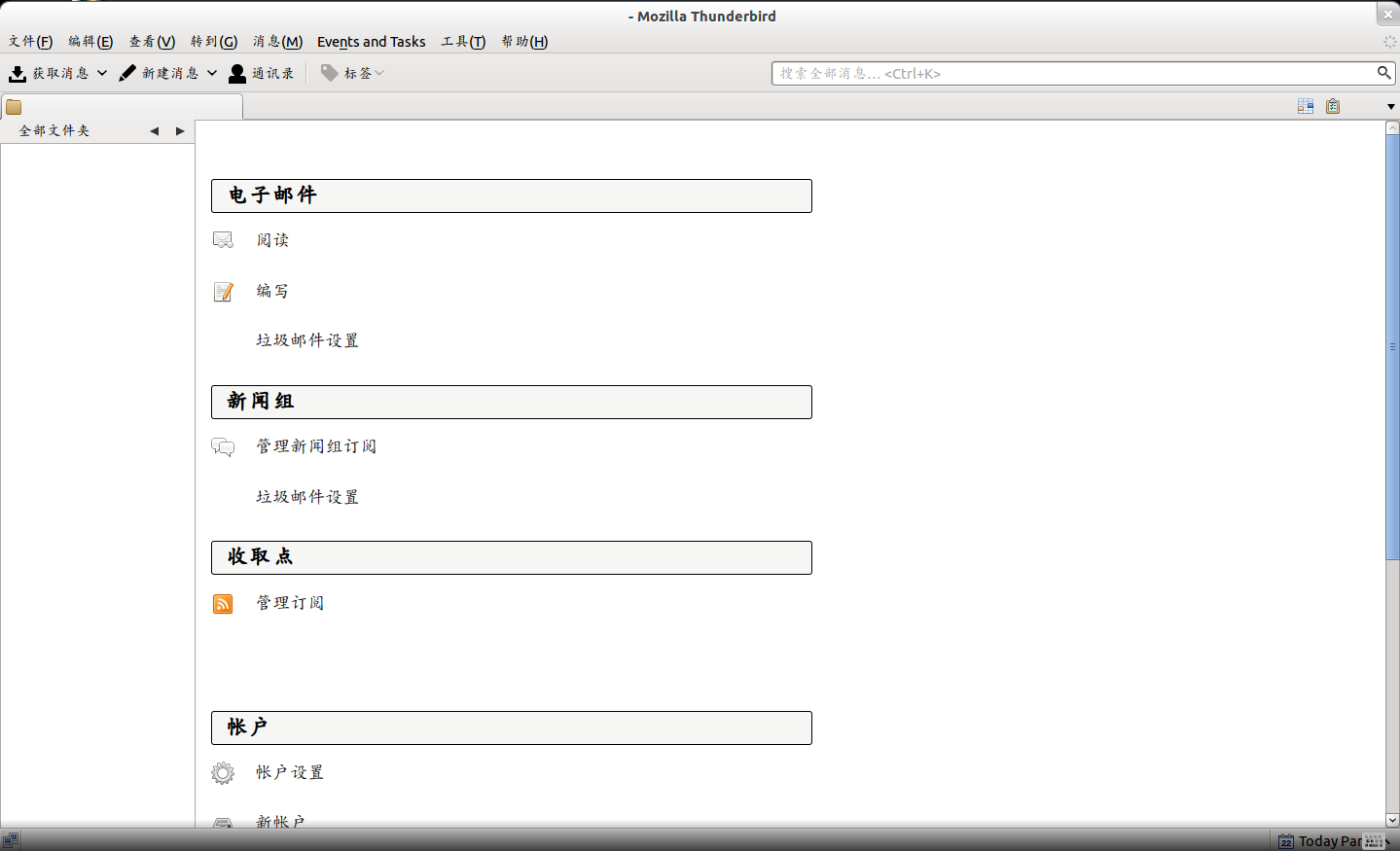This screenshot has height=851, width=1400.
Task: Click the notepad icon beside 编写
Action: tap(223, 292)
